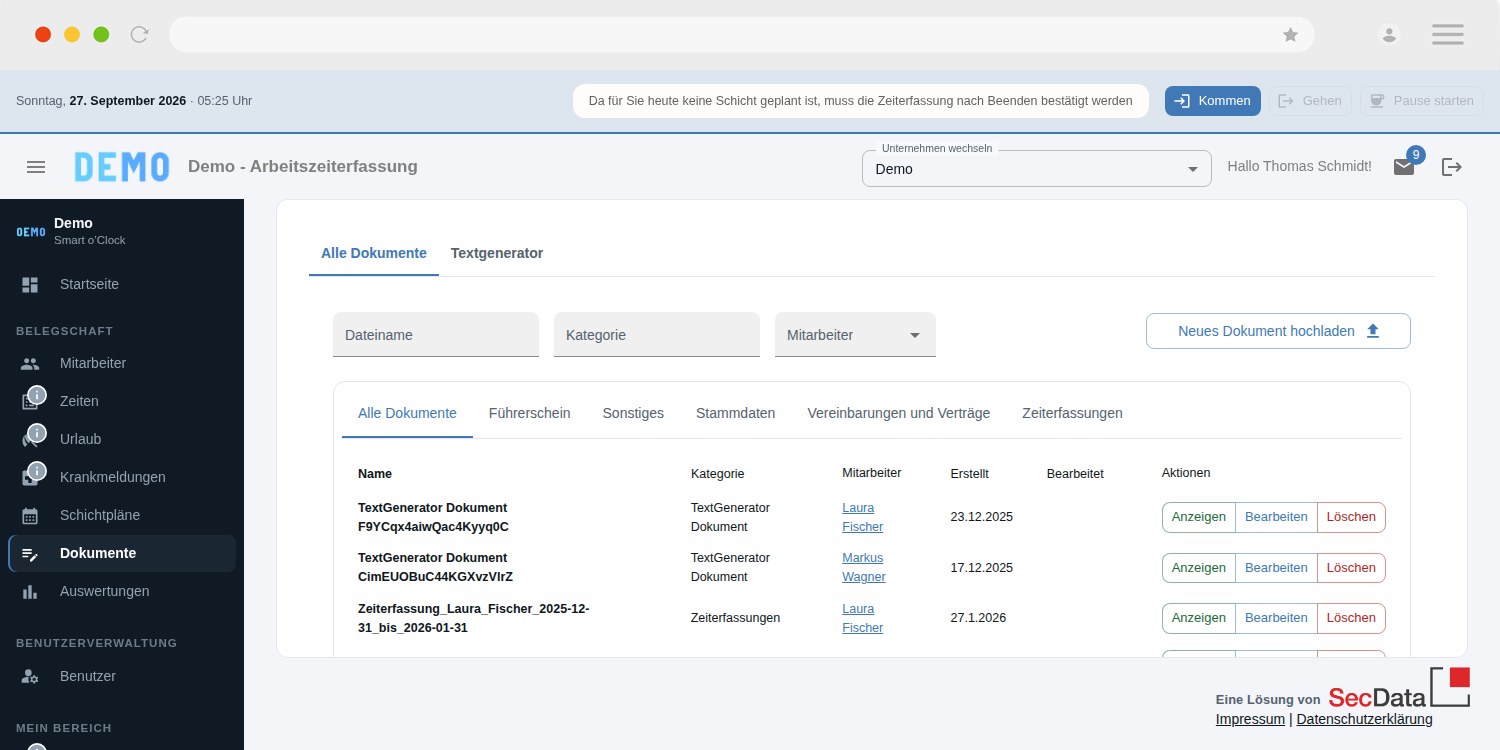Click the Startseite dashboard icon
The height and width of the screenshot is (750, 1500).
coord(30,285)
